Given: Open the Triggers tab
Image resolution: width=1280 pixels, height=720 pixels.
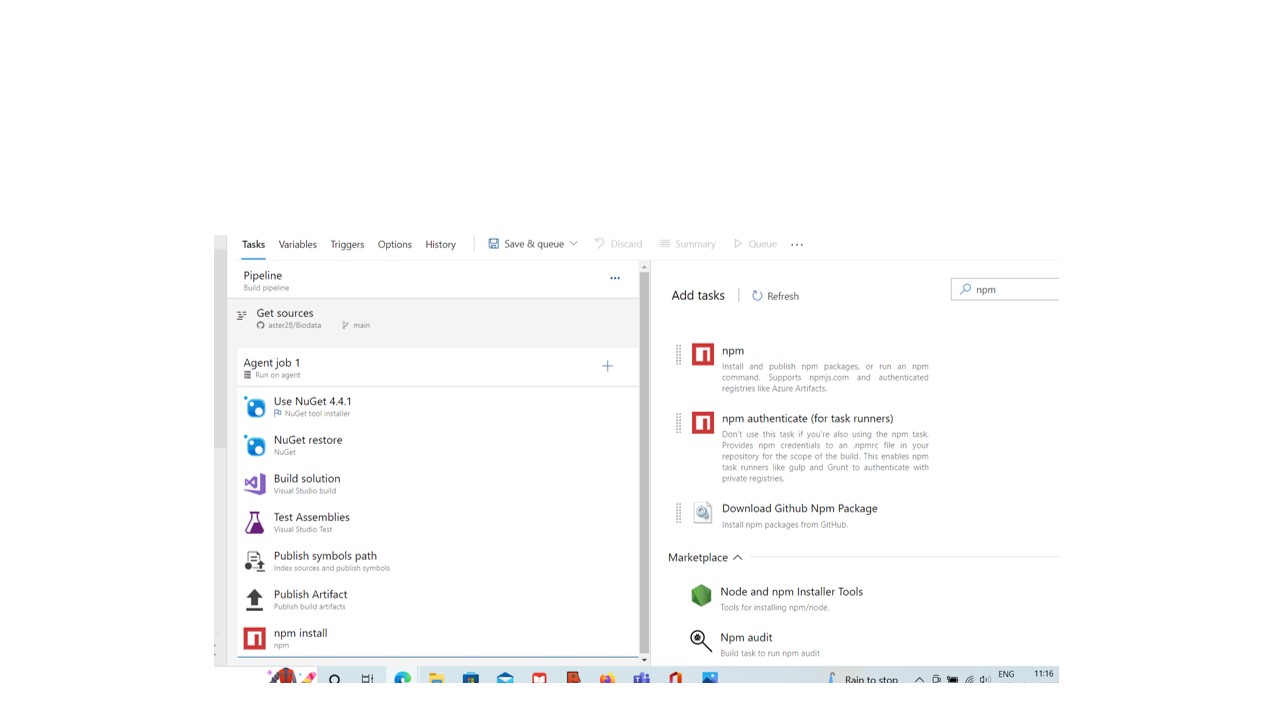Looking at the screenshot, I should pyautogui.click(x=347, y=244).
